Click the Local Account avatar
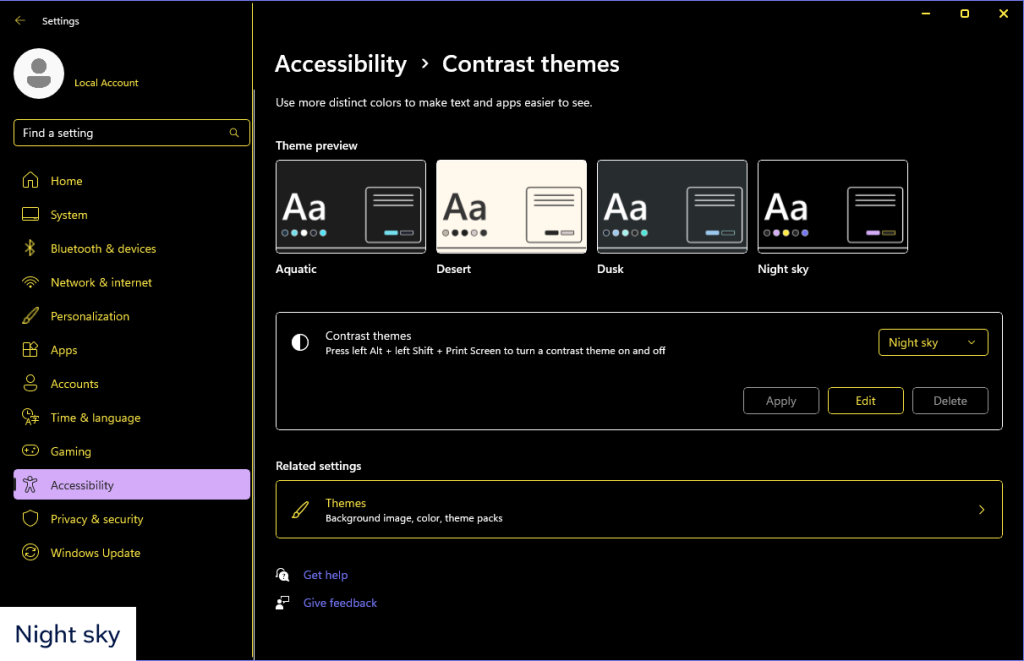 (38, 74)
